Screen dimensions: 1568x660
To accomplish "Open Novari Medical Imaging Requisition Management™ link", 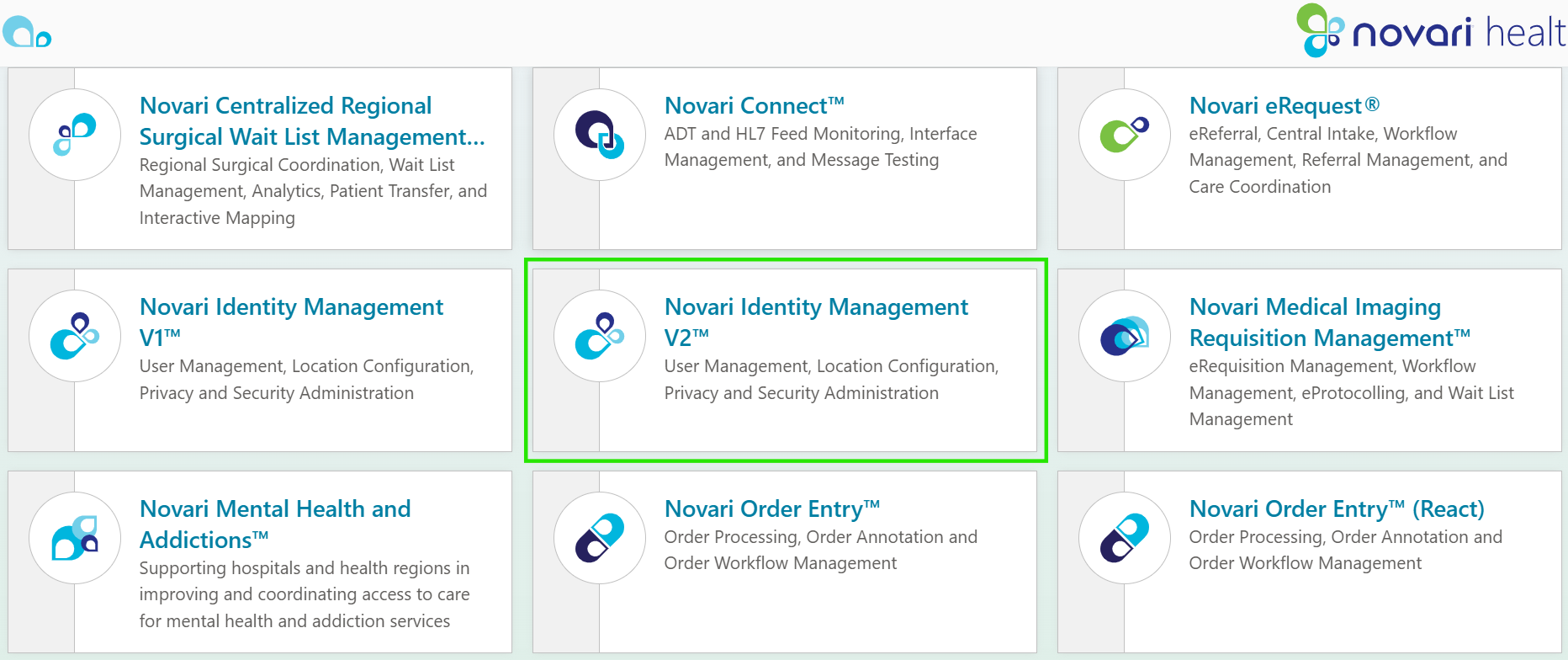I will pos(1330,322).
